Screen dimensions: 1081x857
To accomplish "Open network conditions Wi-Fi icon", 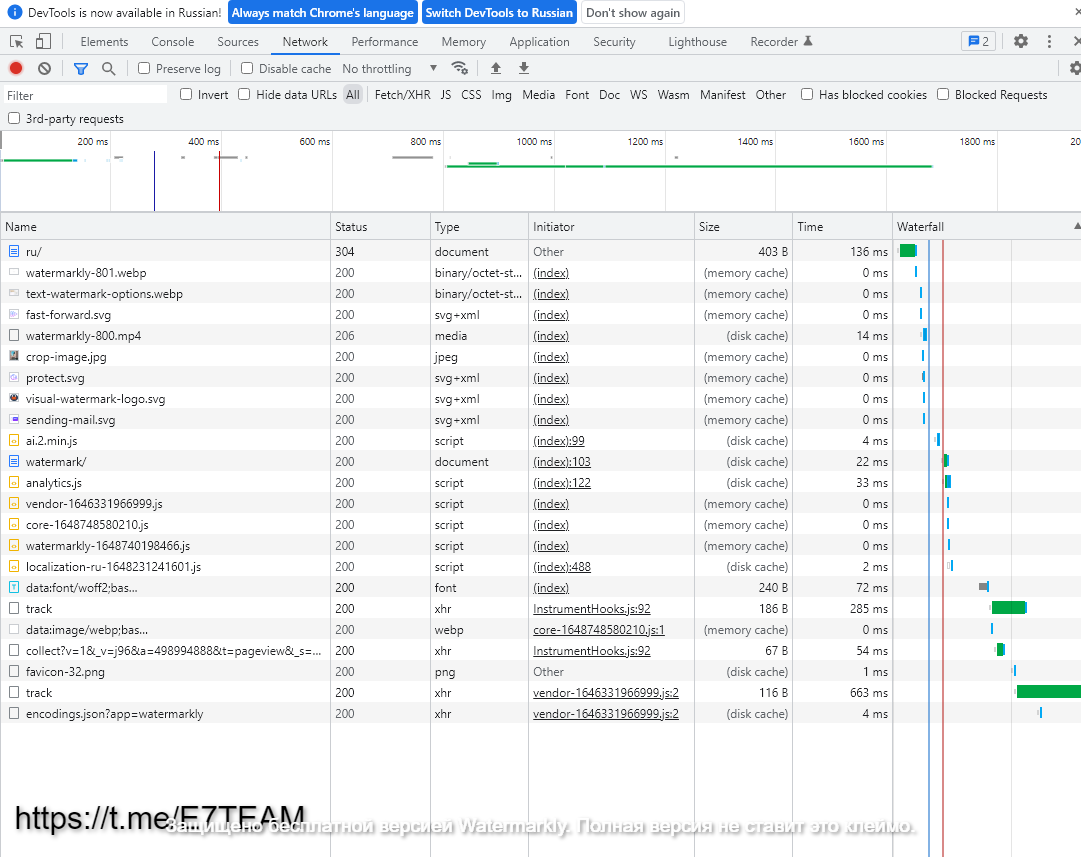I will click(459, 68).
